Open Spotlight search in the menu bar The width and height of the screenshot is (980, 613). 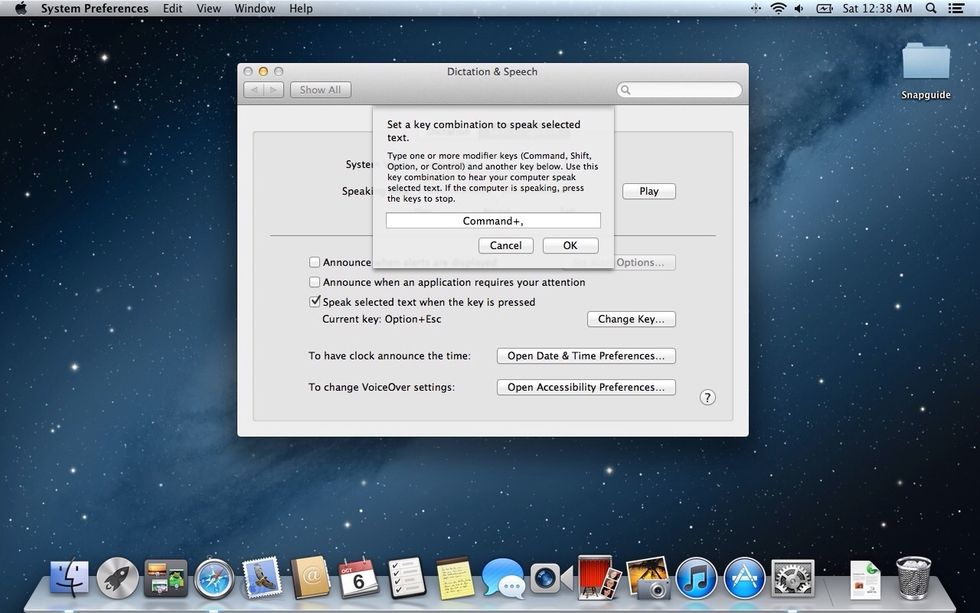(x=930, y=8)
